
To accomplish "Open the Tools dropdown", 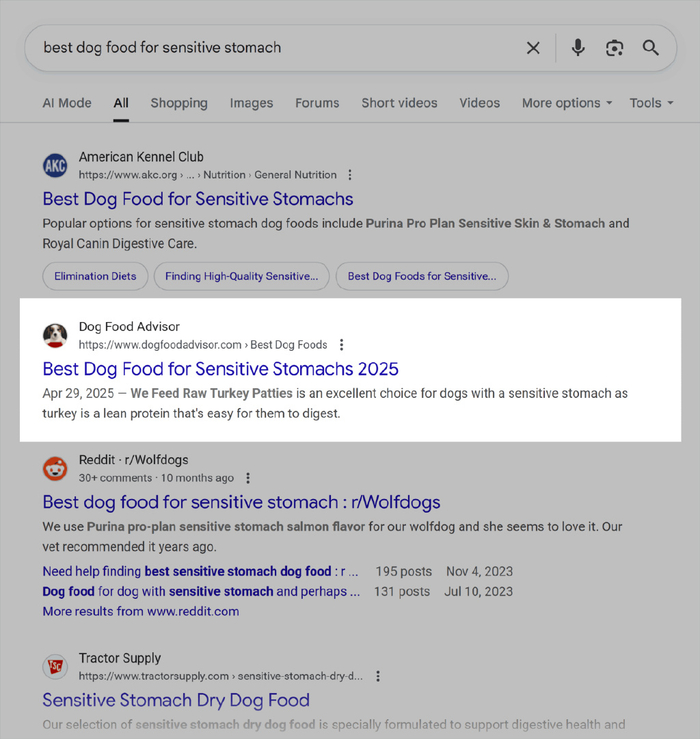I will (651, 103).
